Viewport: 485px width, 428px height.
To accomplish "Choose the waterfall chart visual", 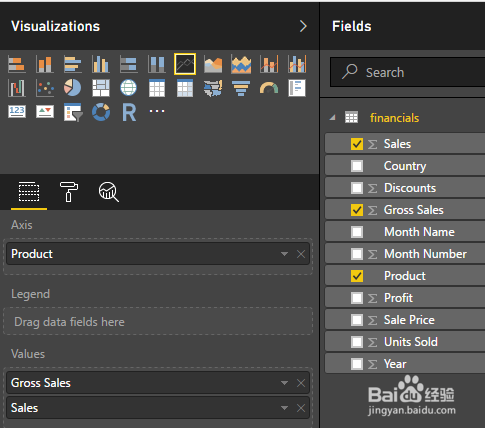I will click(x=17, y=88).
